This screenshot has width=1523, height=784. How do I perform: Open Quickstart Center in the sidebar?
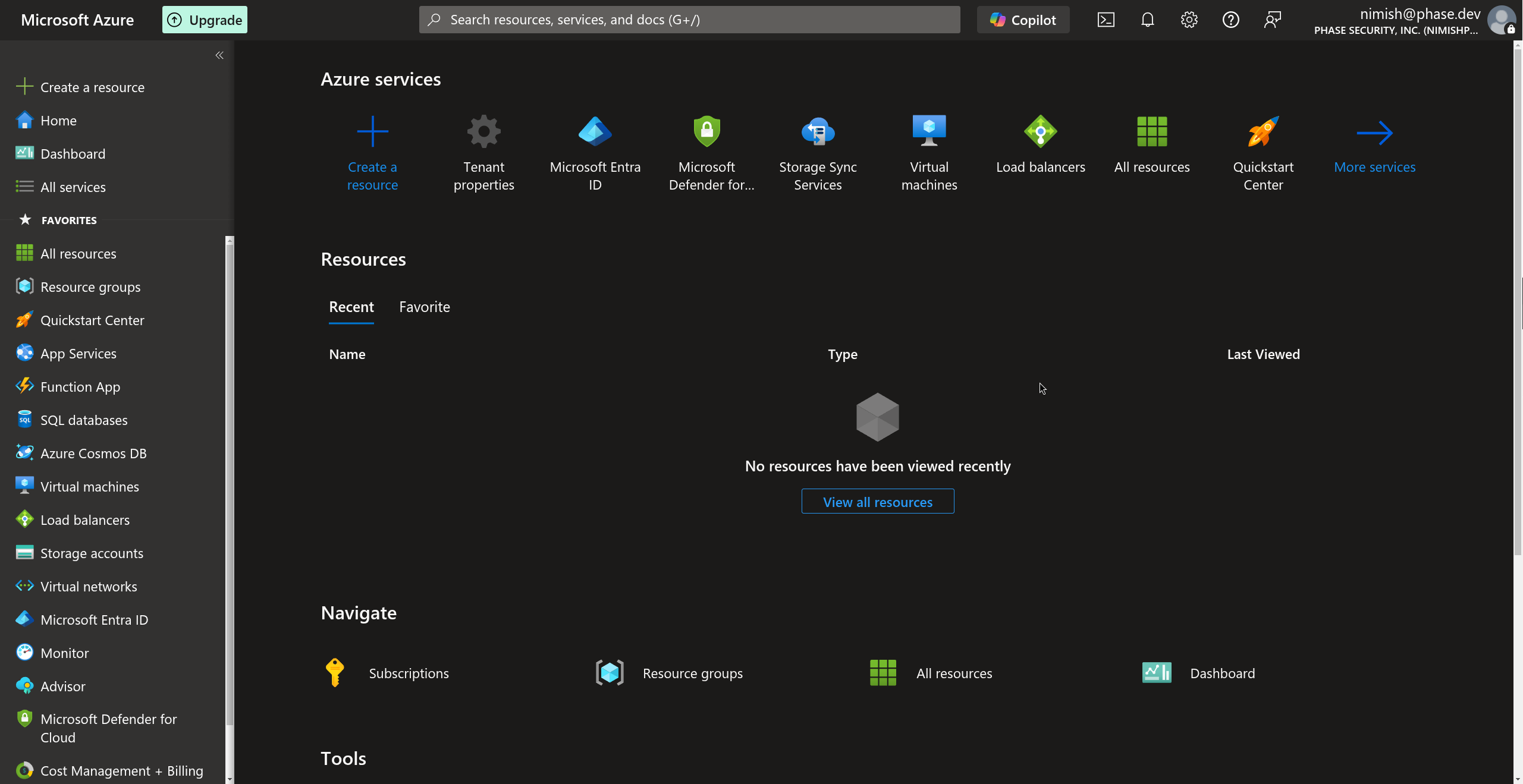coord(113,320)
